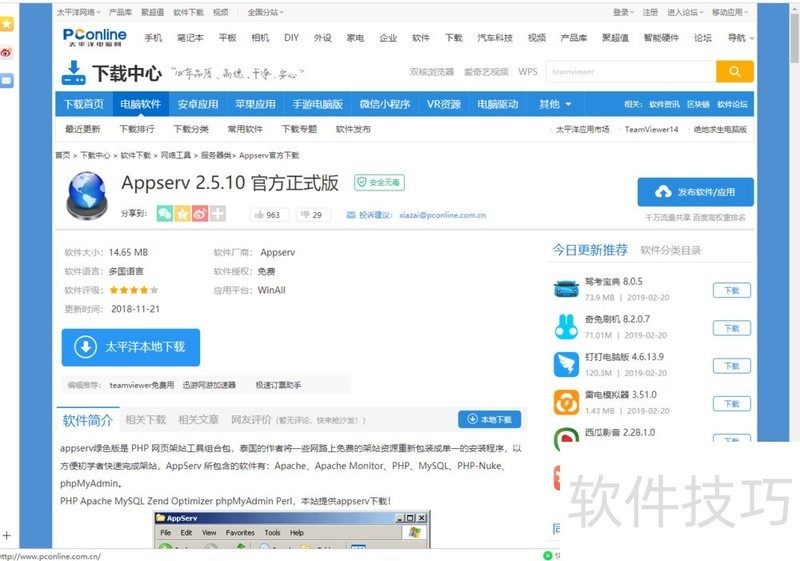Share to Weibo icon
The width and height of the screenshot is (800, 561).
[x=200, y=214]
